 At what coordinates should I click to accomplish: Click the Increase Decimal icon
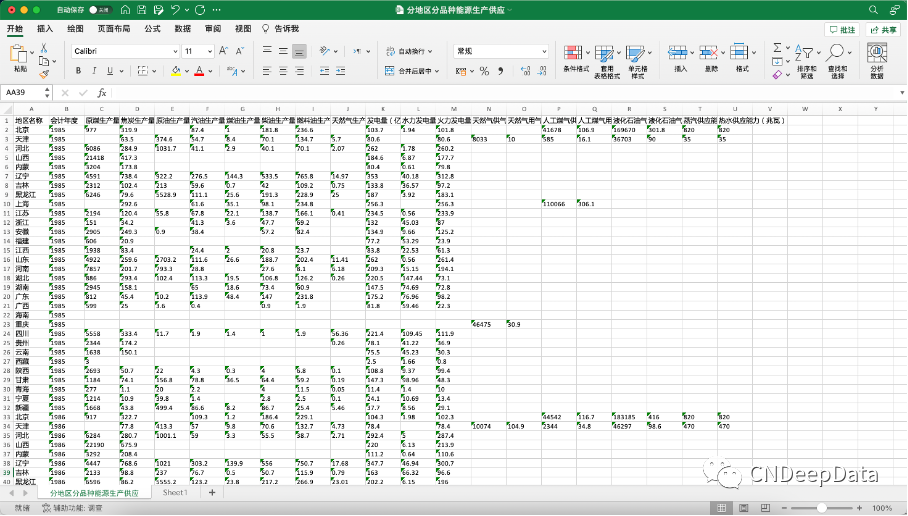click(525, 71)
